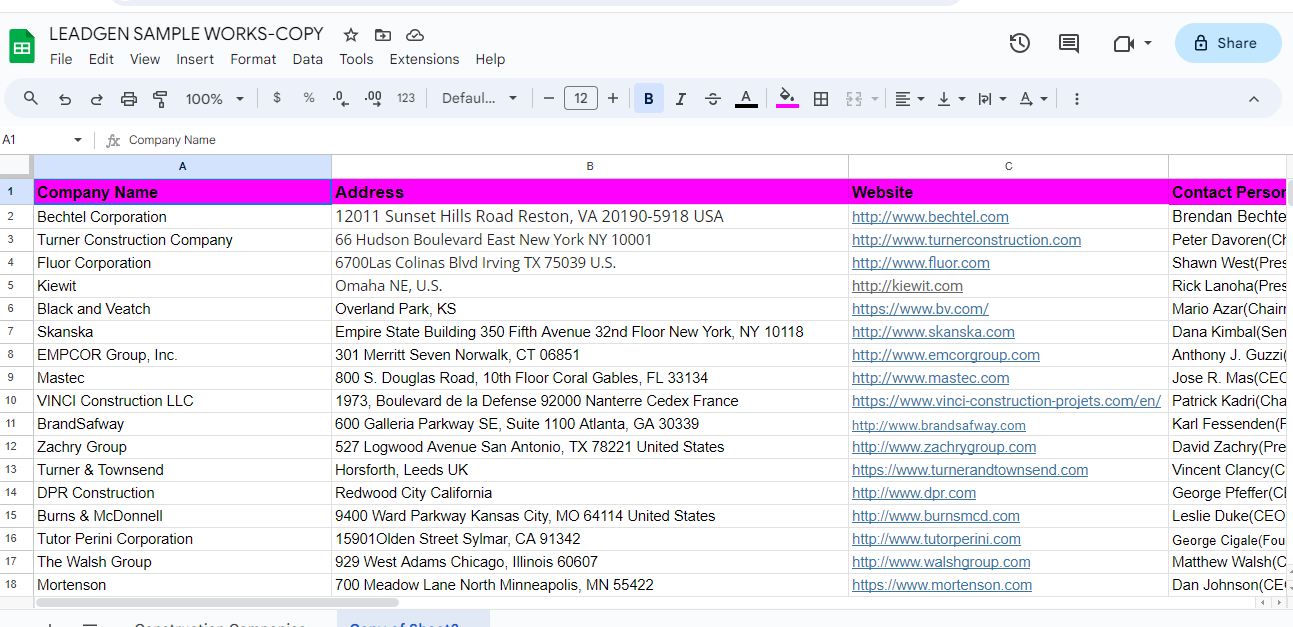Image resolution: width=1293 pixels, height=627 pixels.
Task: Open the Extensions menu
Action: [424, 59]
